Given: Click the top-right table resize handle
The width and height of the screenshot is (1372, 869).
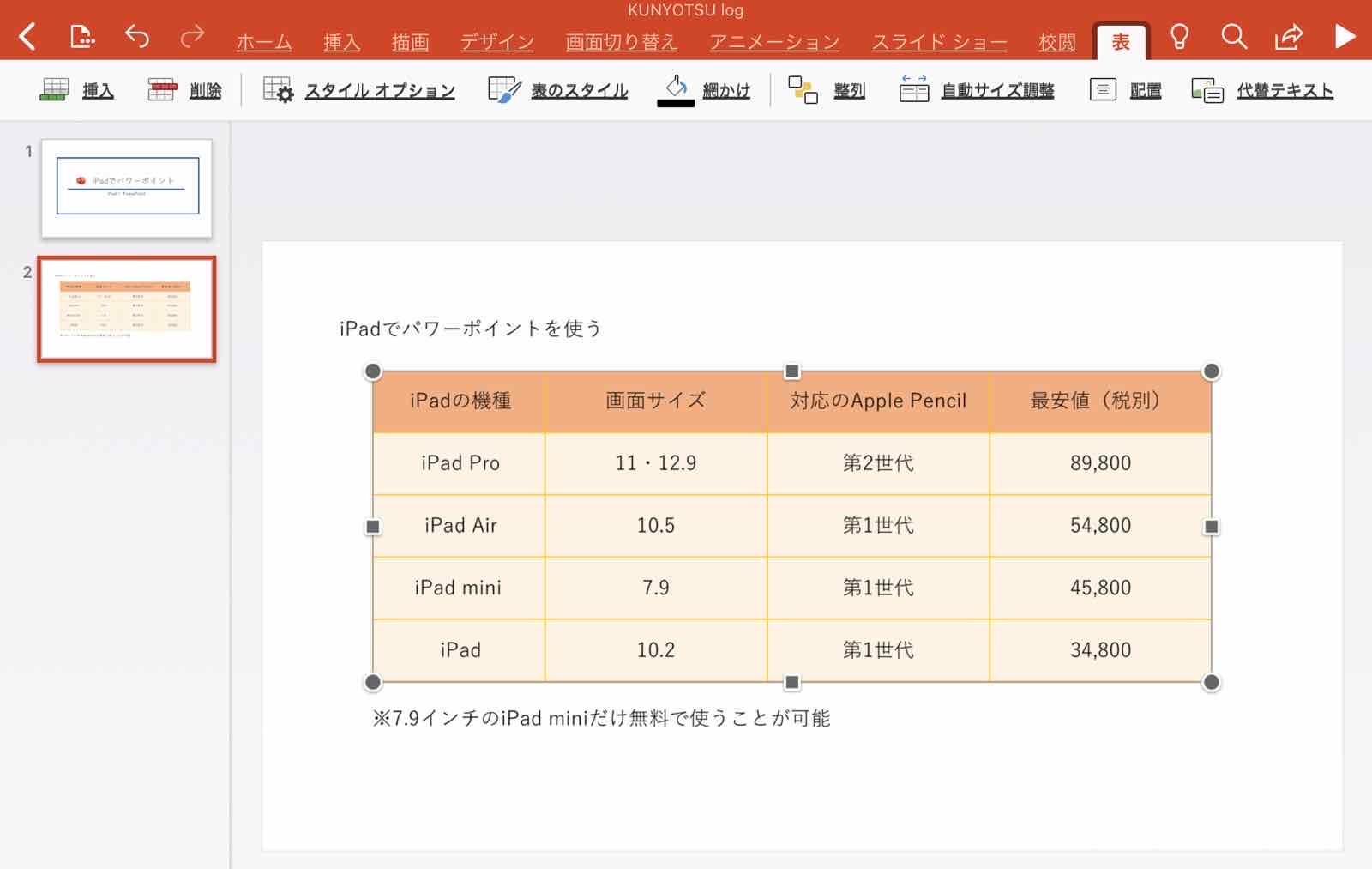Looking at the screenshot, I should click(1211, 371).
